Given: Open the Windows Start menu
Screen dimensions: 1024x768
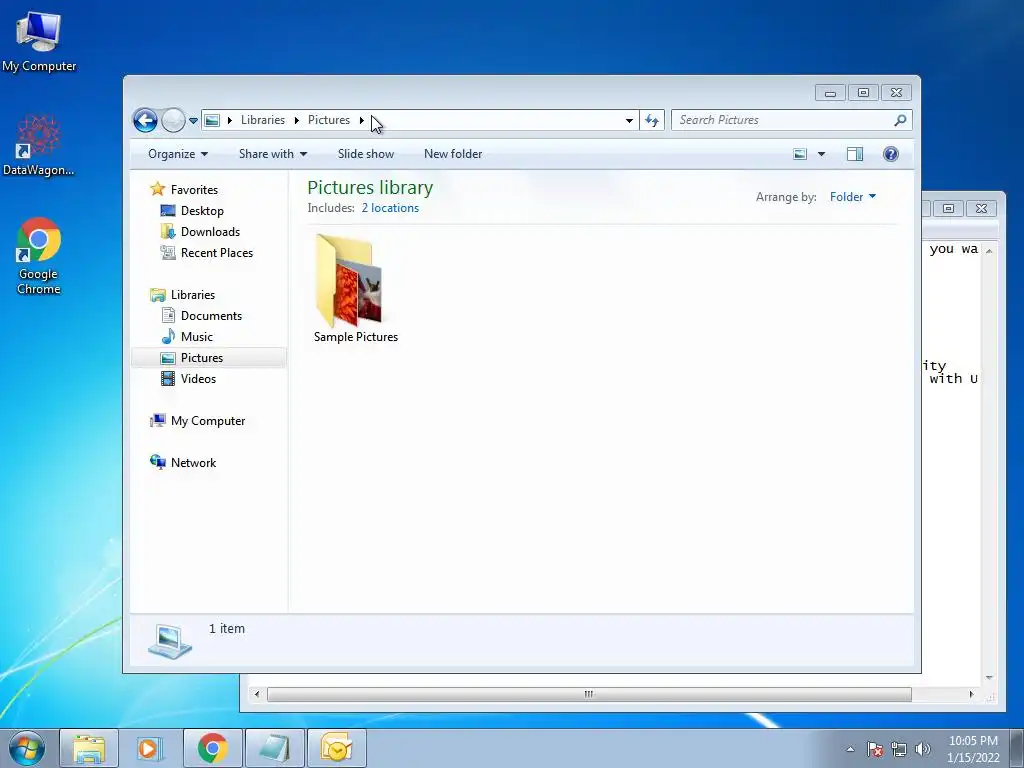Looking at the screenshot, I should [x=27, y=748].
